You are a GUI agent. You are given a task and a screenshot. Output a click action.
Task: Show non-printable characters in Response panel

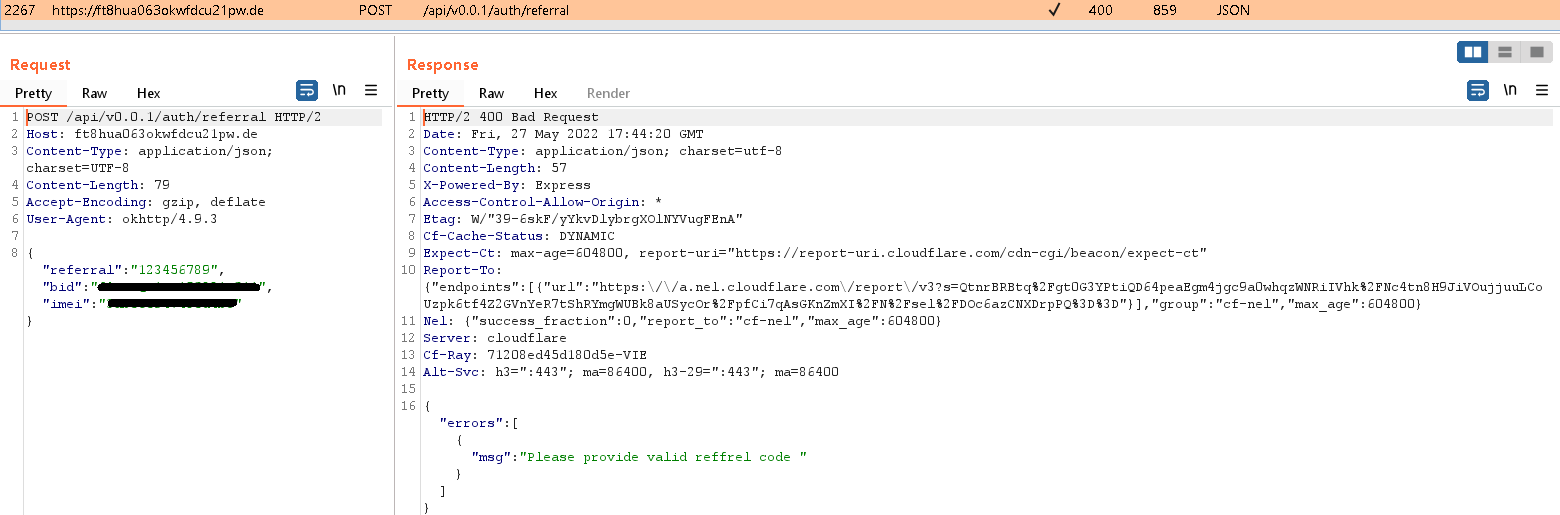tap(1510, 90)
